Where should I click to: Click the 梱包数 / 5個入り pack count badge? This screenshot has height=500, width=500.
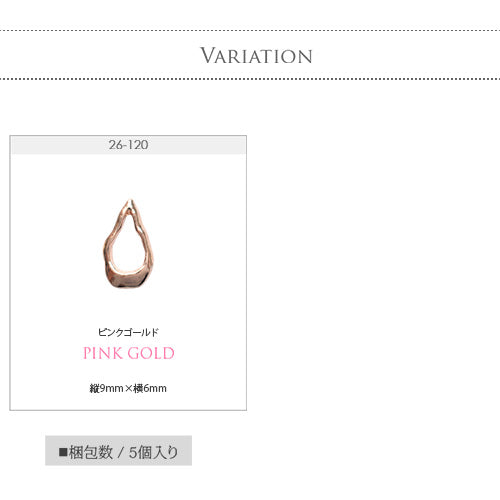pos(118,450)
